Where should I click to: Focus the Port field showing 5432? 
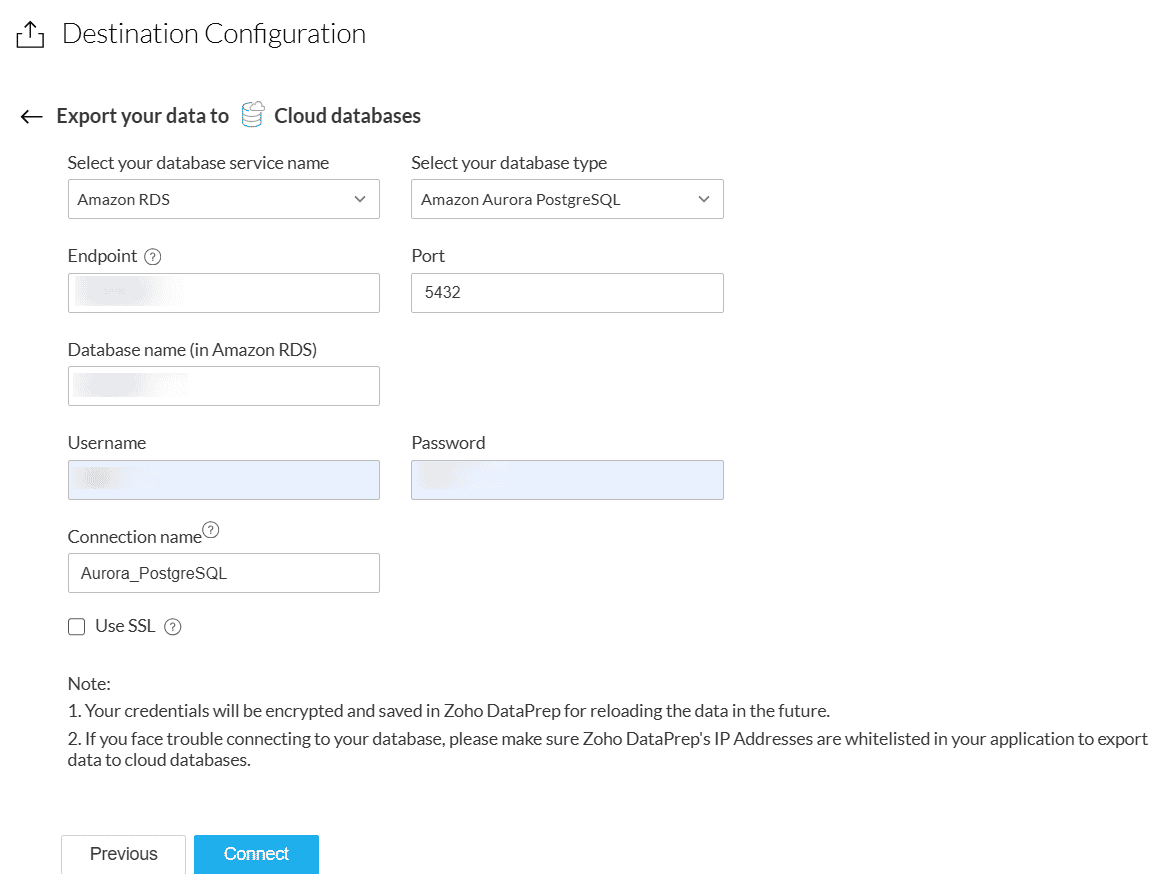(567, 293)
